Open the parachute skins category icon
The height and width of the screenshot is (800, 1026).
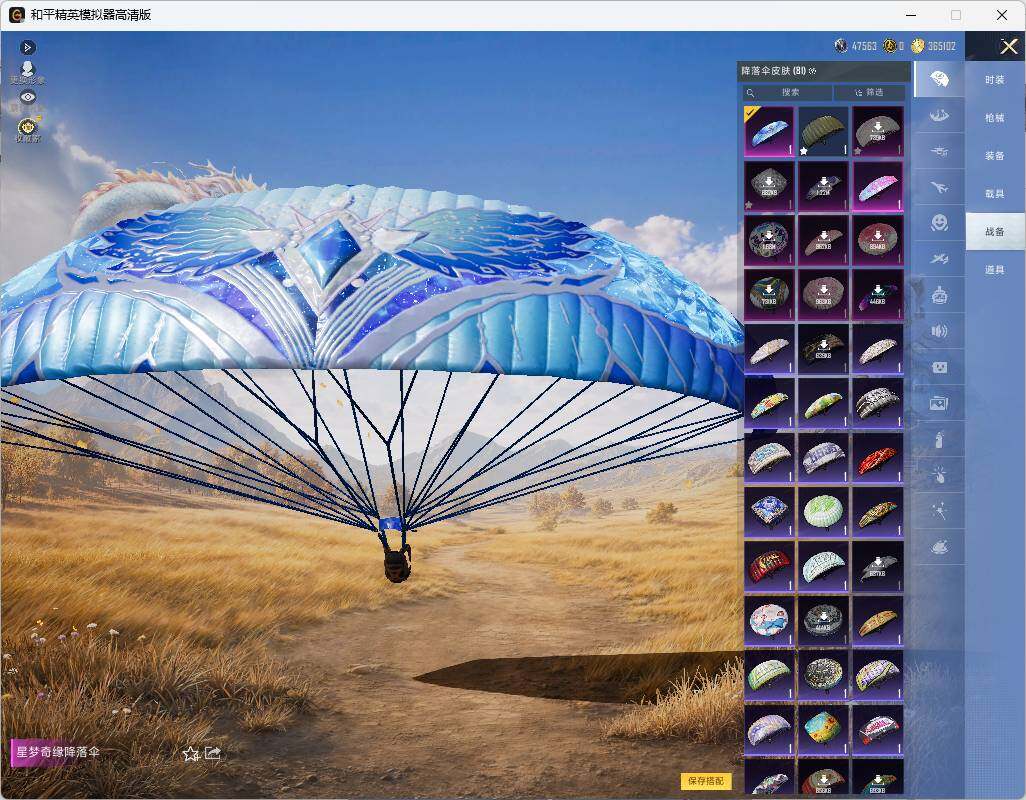pos(939,79)
